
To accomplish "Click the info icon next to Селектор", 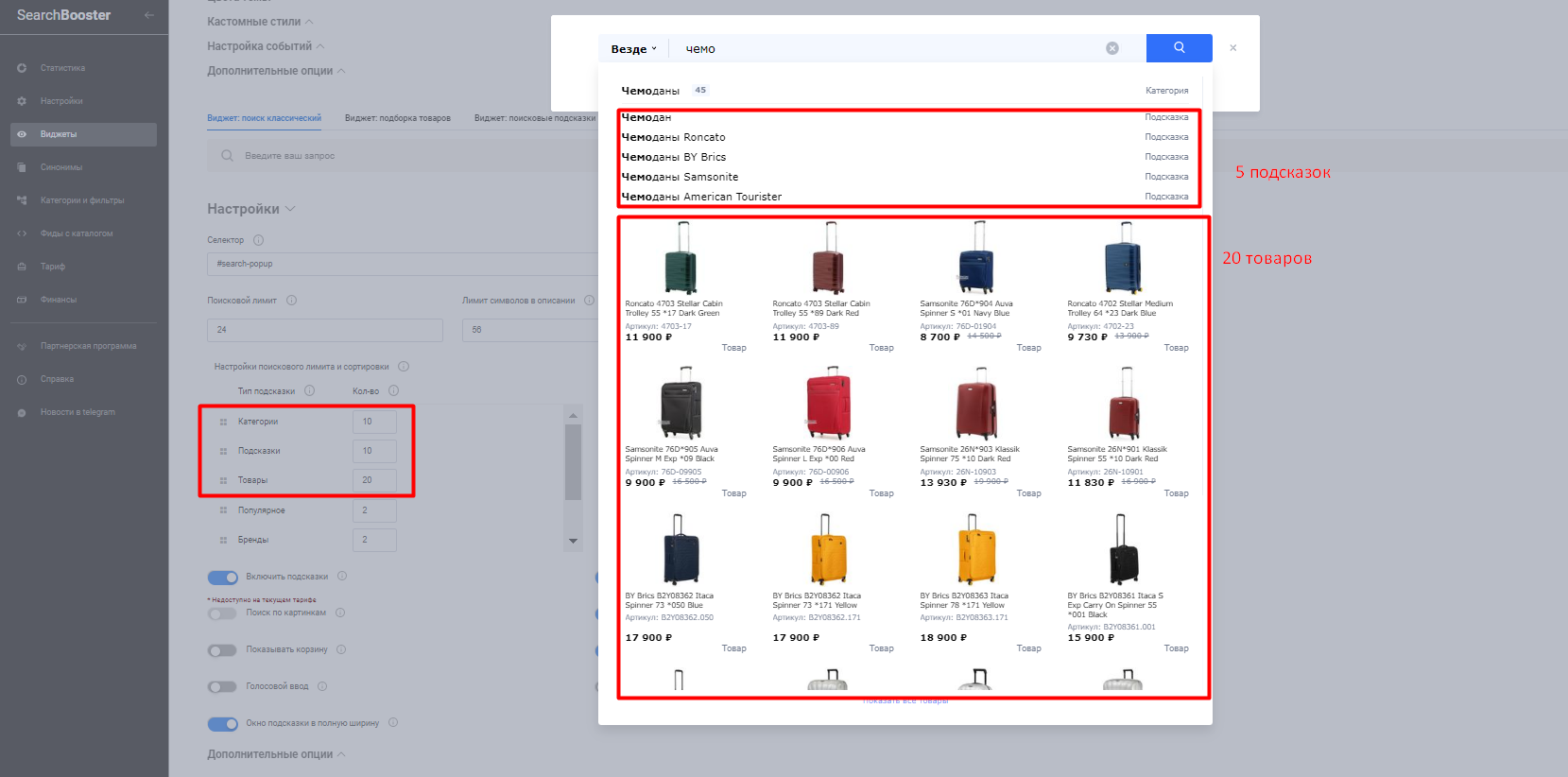I will point(259,240).
